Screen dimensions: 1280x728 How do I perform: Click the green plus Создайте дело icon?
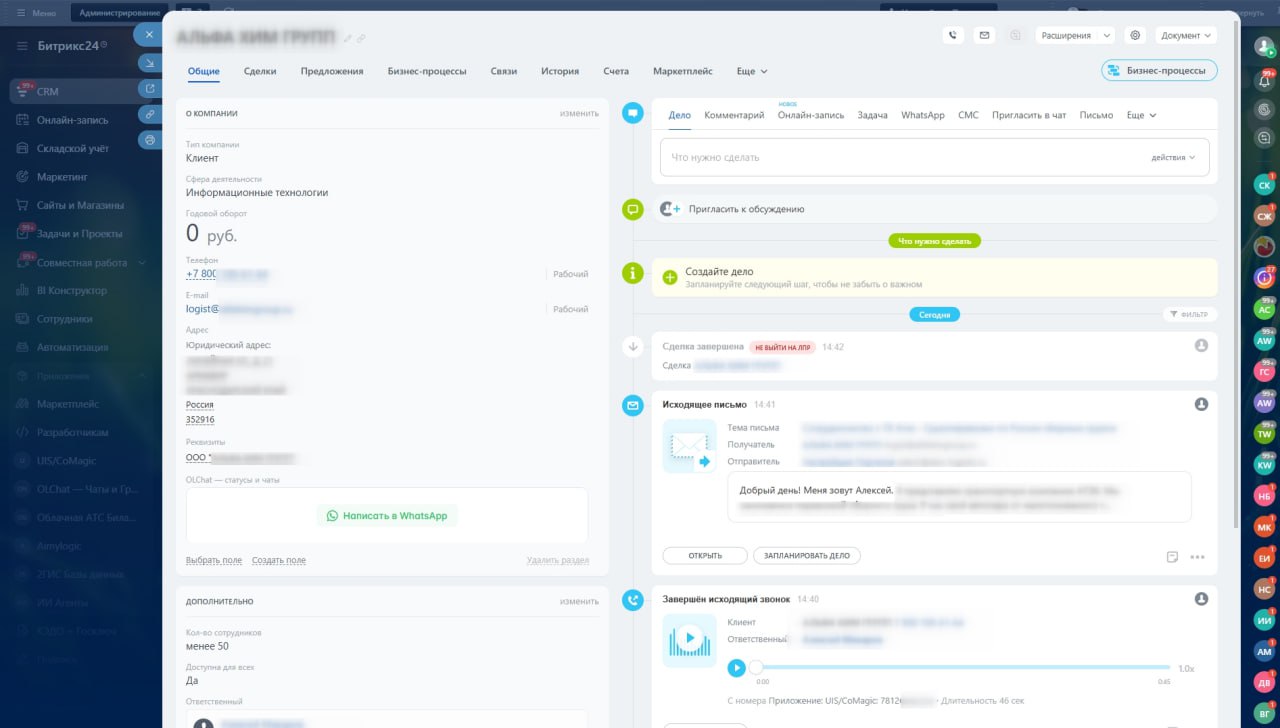pyautogui.click(x=670, y=277)
